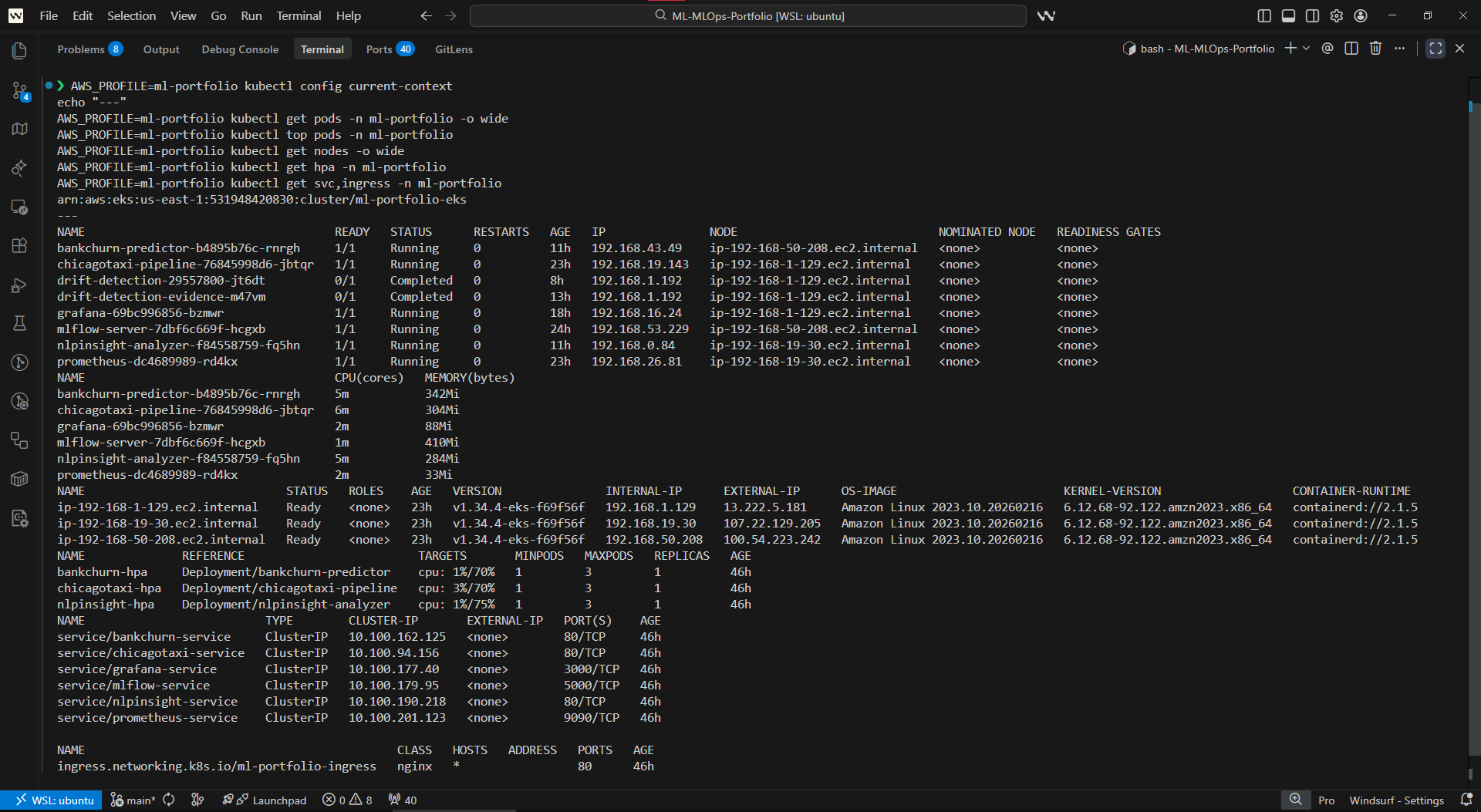
Task: Expand the launch profile dropdown arrow
Action: pos(1307,49)
